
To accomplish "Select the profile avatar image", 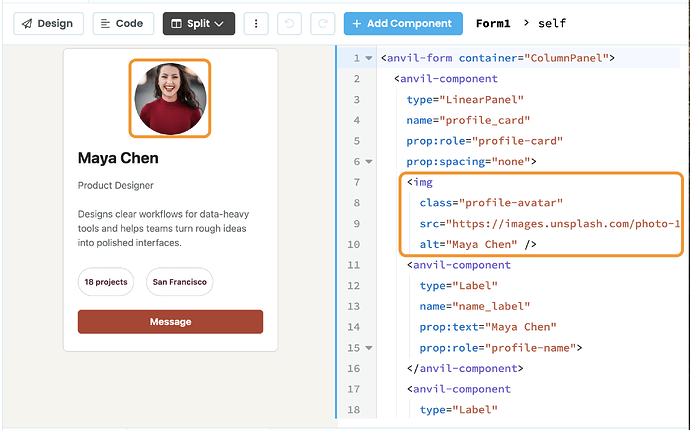I will coord(170,98).
